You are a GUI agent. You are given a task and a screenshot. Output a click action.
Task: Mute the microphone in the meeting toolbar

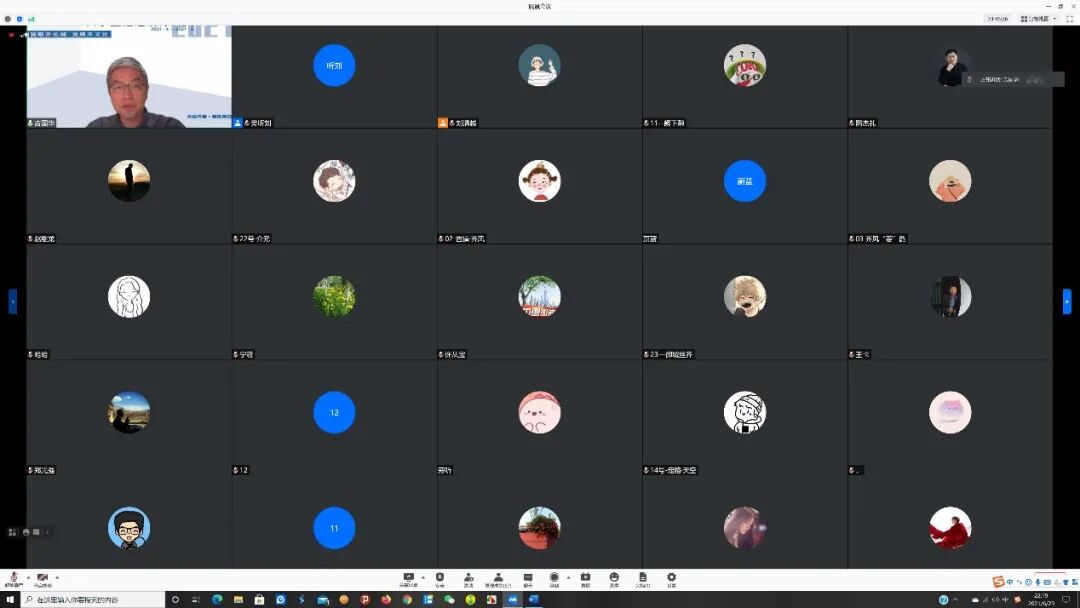pos(13,578)
